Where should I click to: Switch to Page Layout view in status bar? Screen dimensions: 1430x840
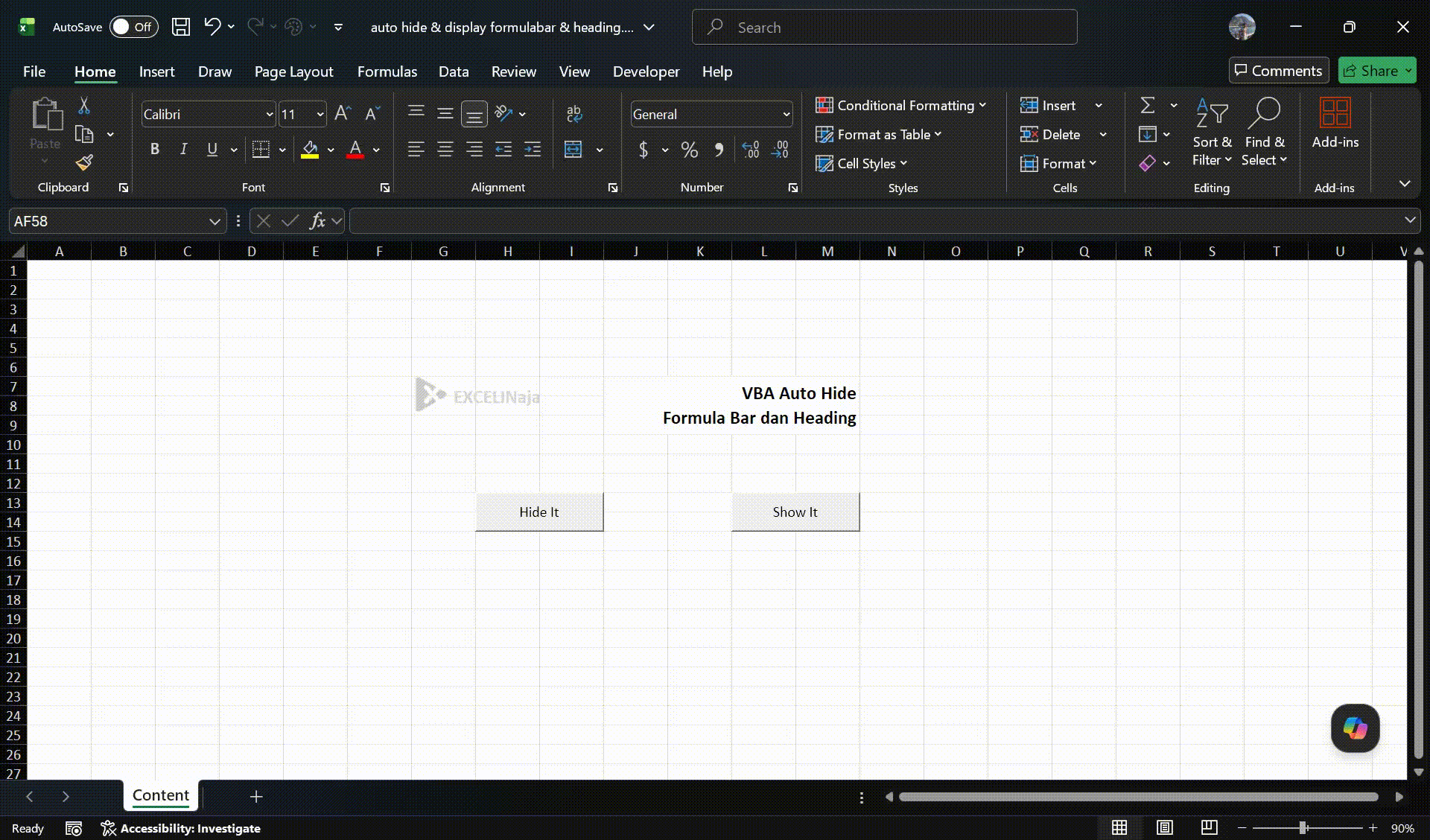click(x=1165, y=827)
